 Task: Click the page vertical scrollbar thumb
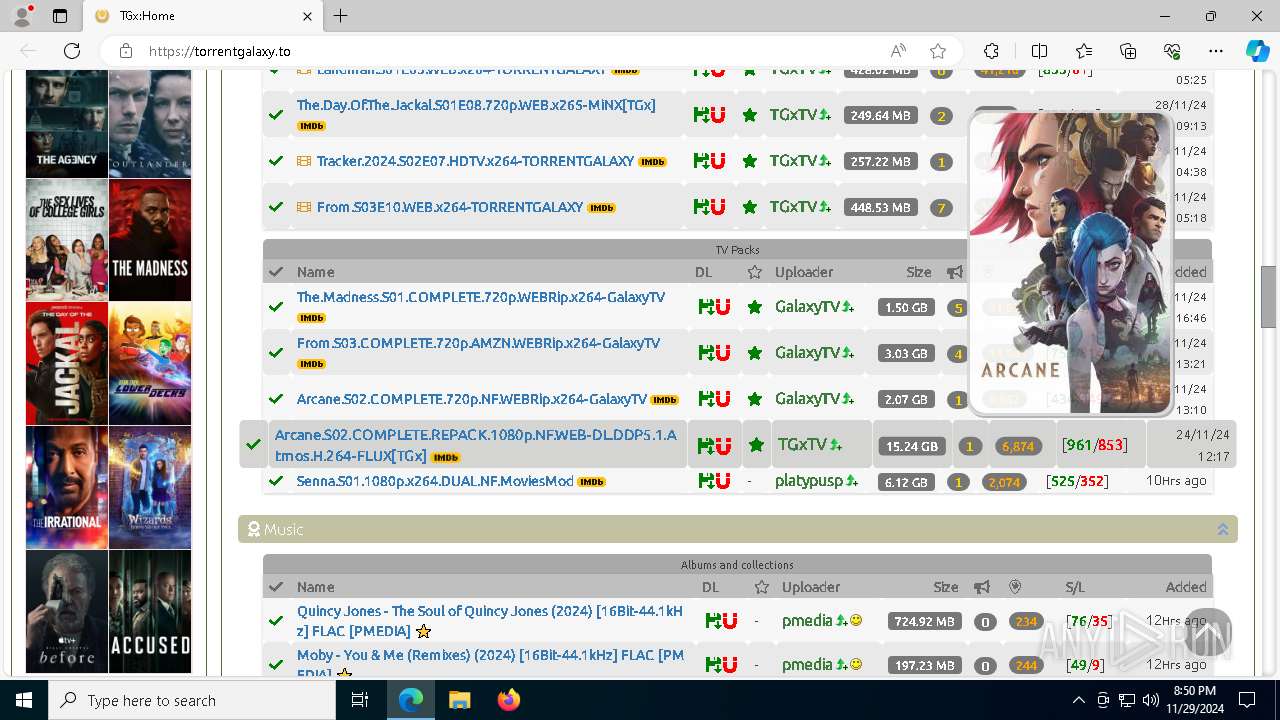click(1269, 297)
